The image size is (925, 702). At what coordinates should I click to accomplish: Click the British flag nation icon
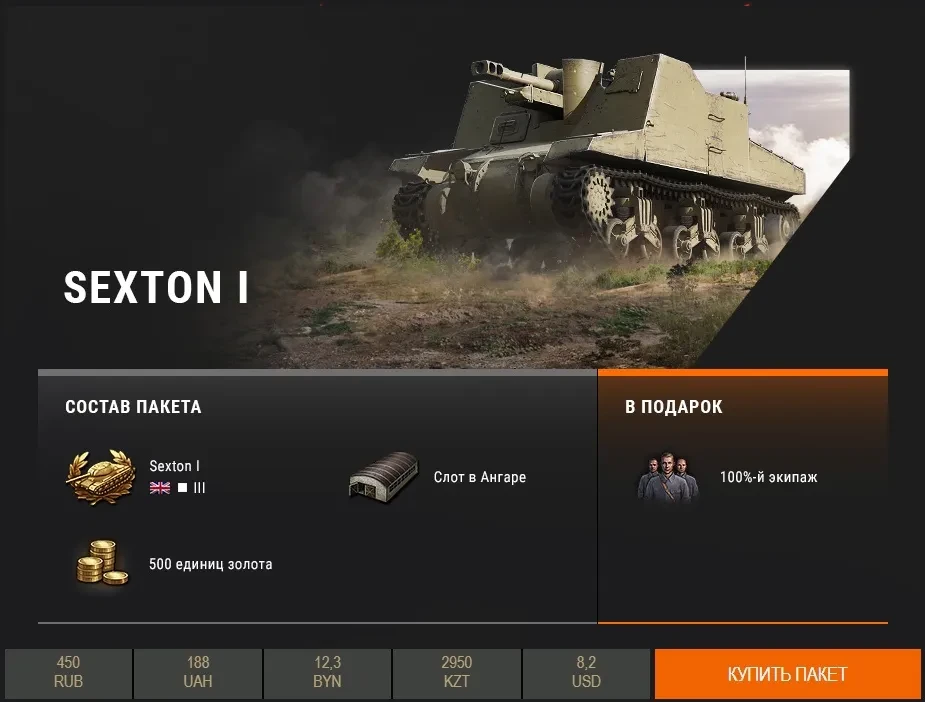[160, 488]
